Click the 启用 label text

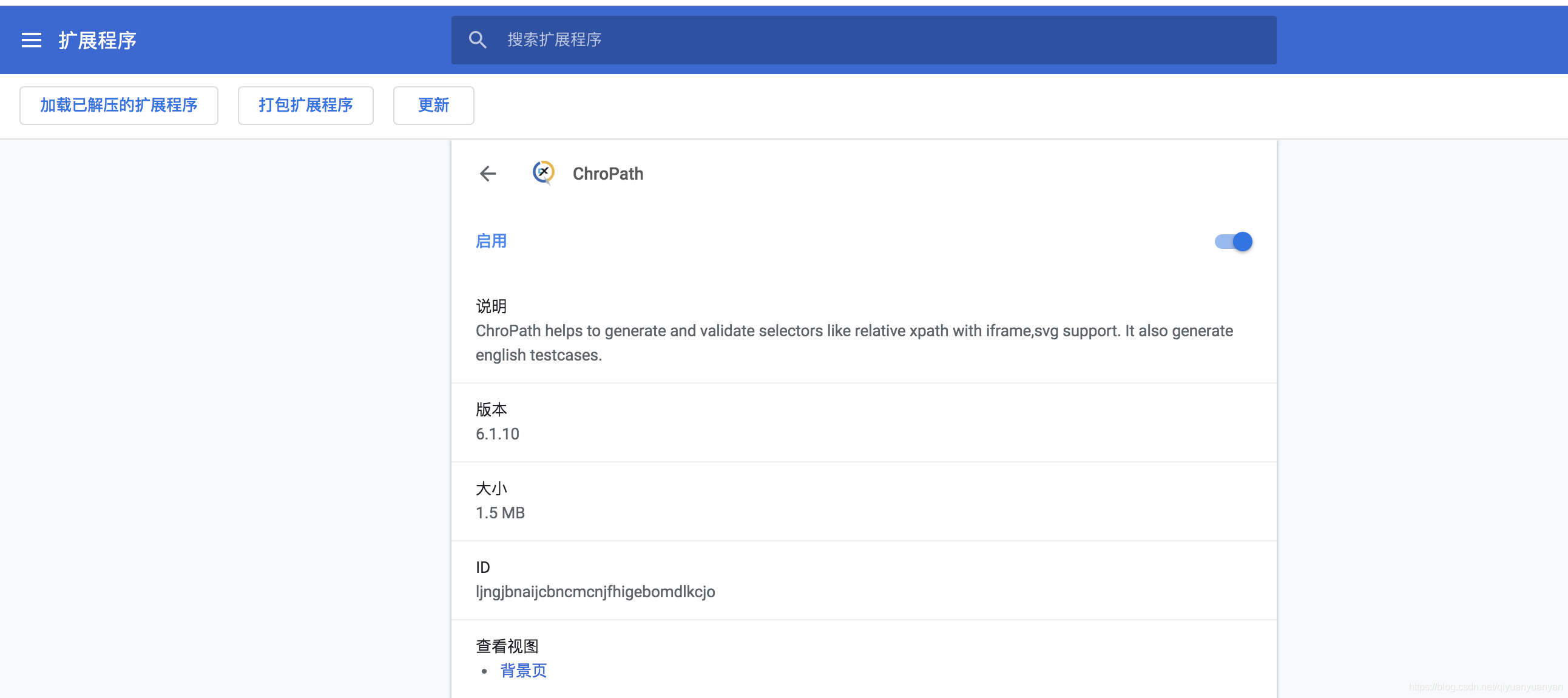click(491, 241)
